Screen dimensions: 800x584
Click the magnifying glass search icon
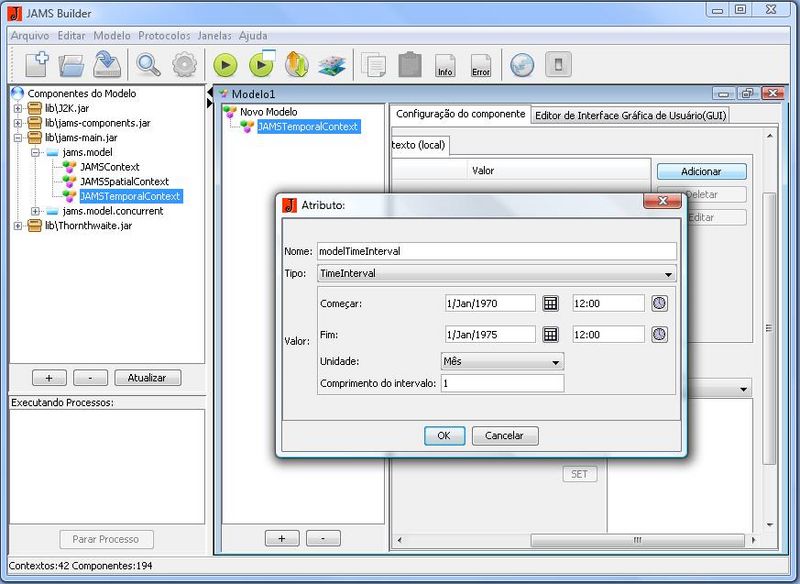(149, 65)
